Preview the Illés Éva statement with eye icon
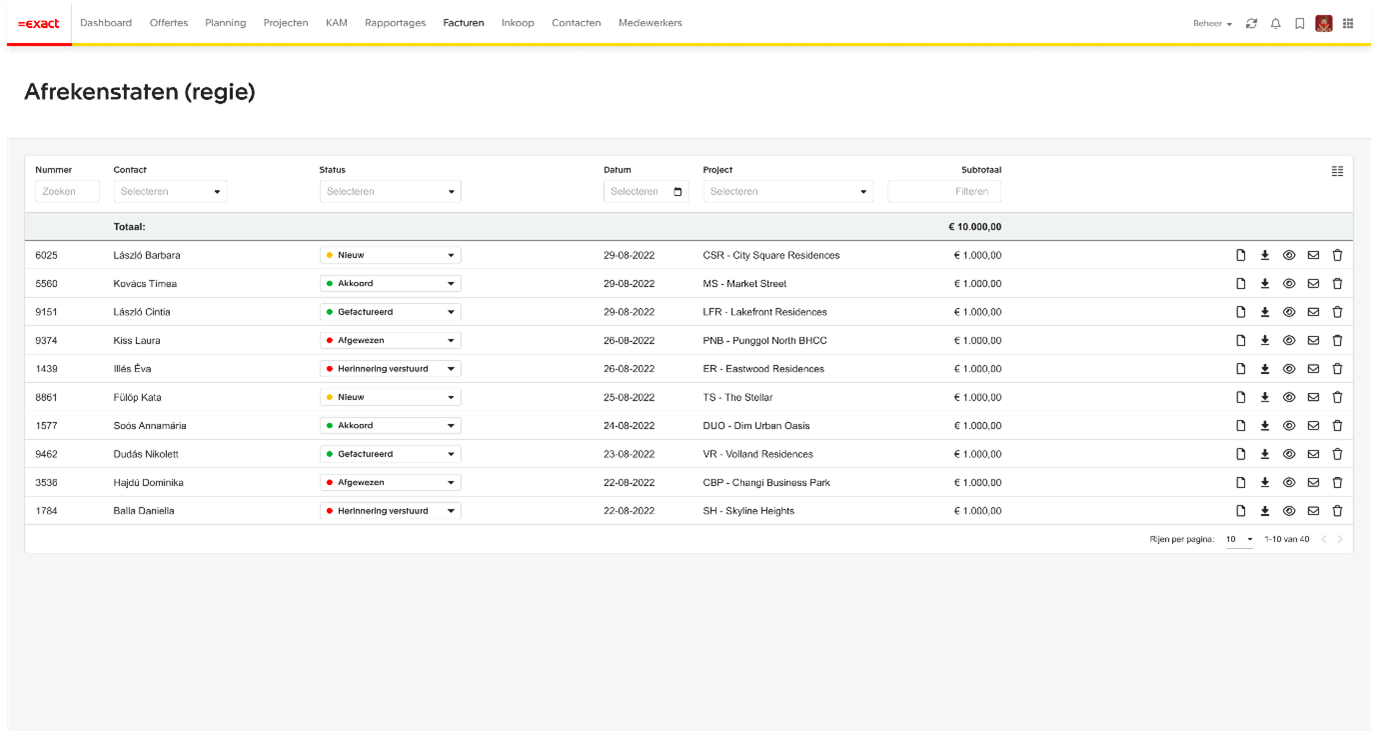The height and width of the screenshot is (731, 1378). (x=1289, y=369)
